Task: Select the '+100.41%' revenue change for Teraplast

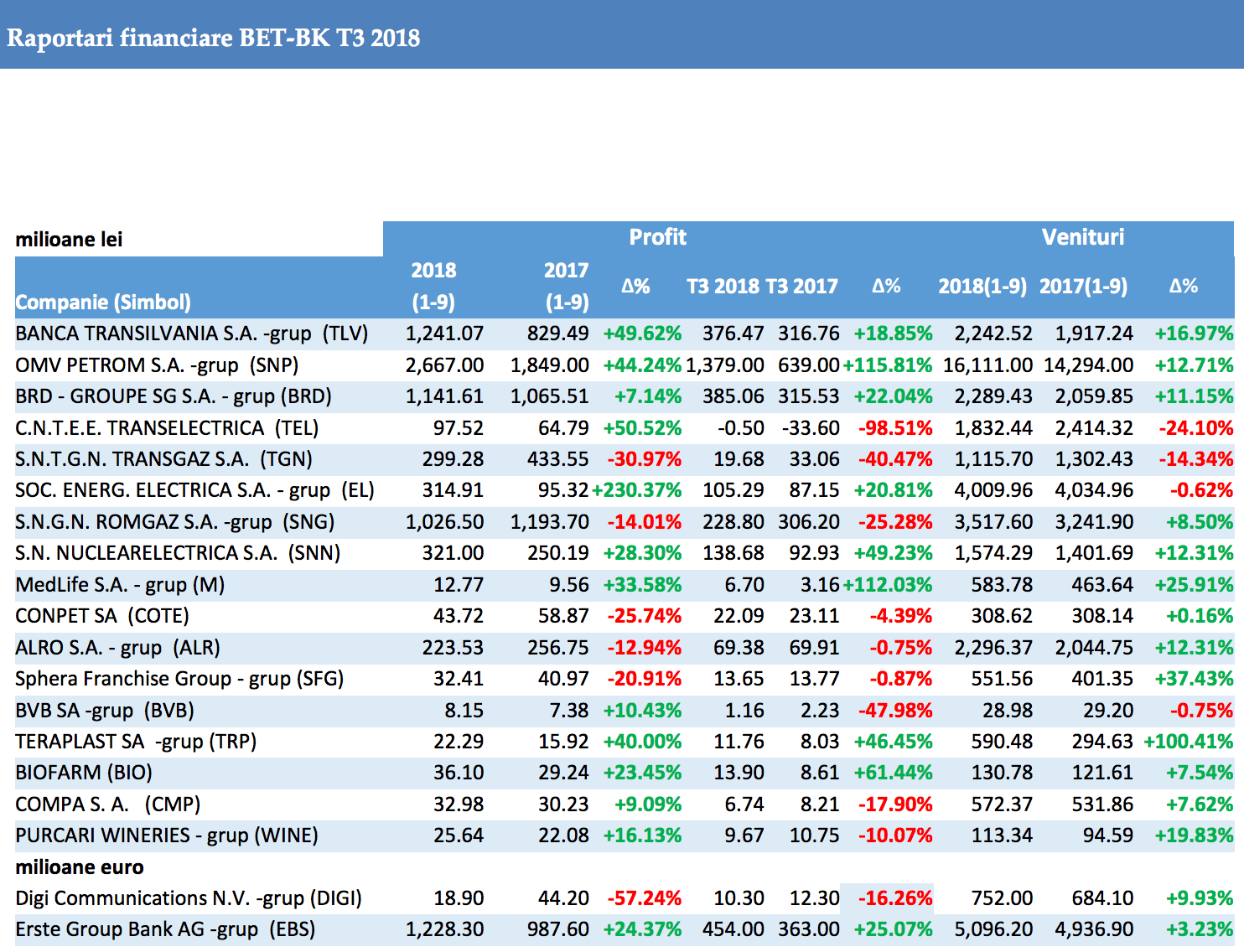Action: click(1188, 742)
